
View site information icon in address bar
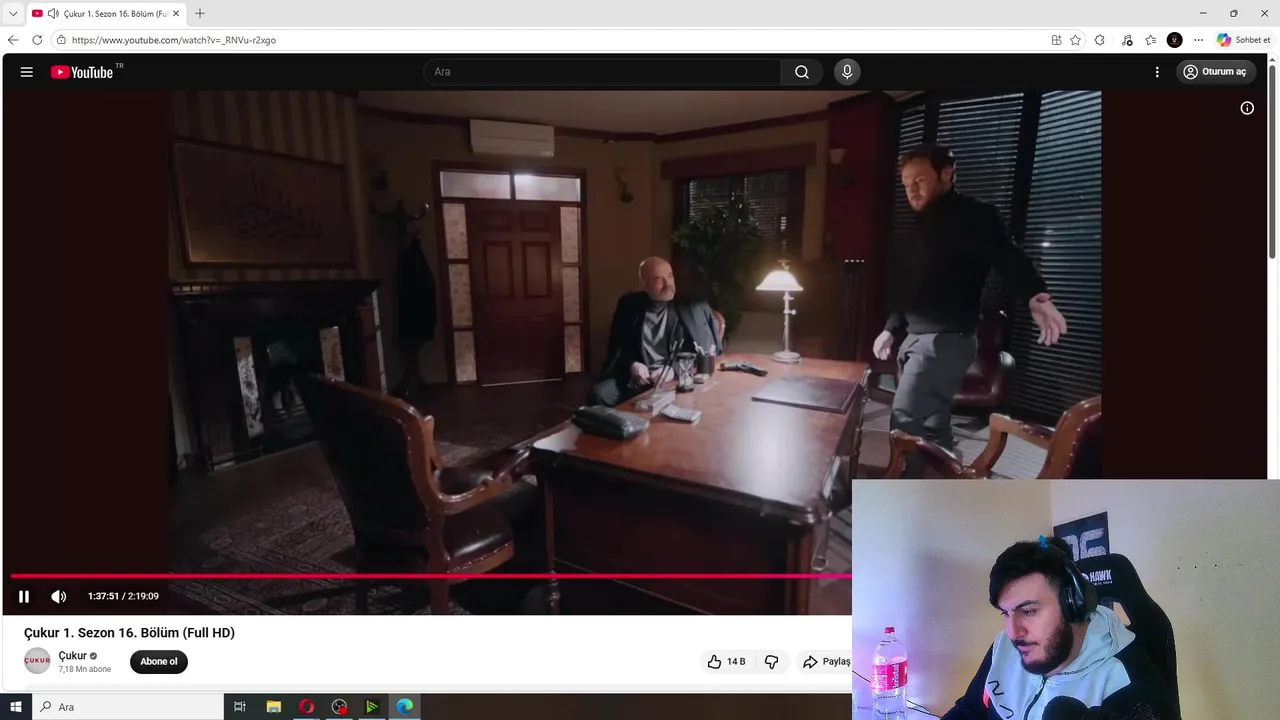click(61, 40)
